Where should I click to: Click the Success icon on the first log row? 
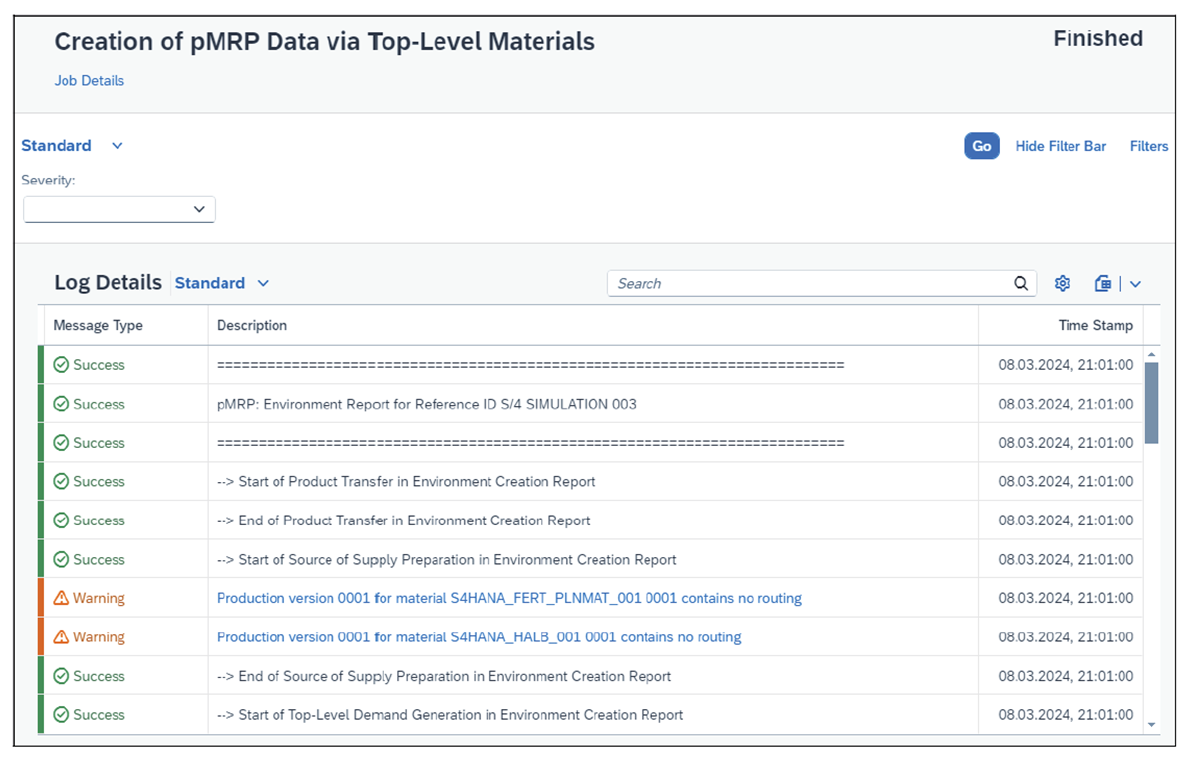coord(62,365)
